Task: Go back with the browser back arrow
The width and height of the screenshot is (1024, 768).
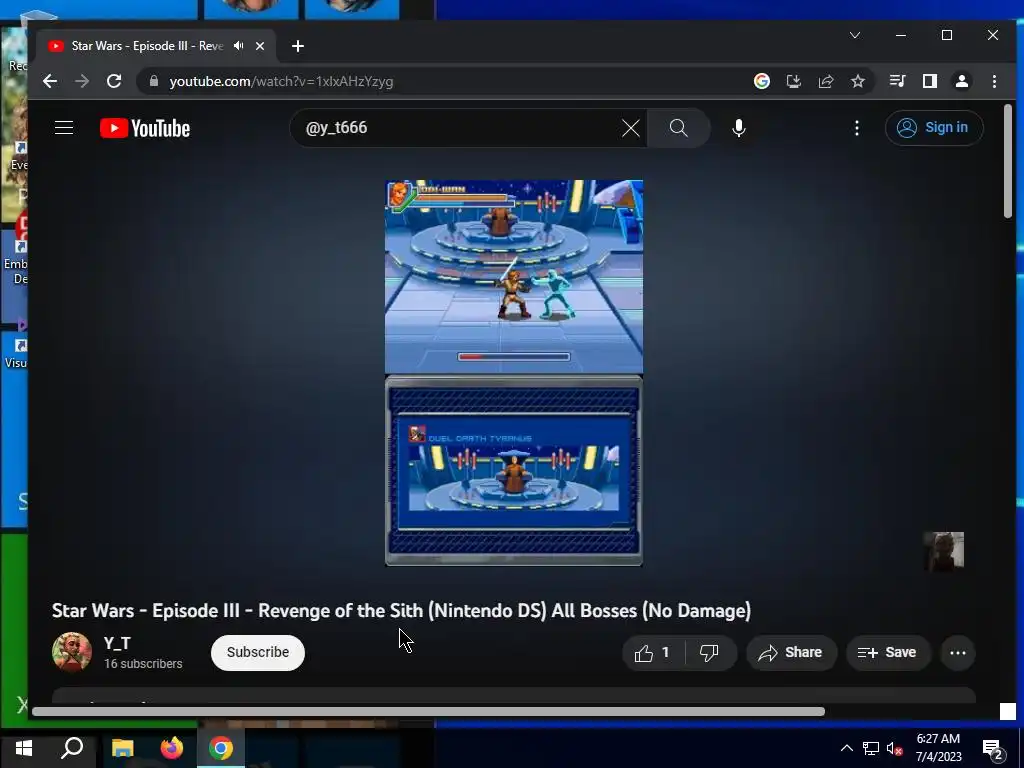Action: point(50,81)
